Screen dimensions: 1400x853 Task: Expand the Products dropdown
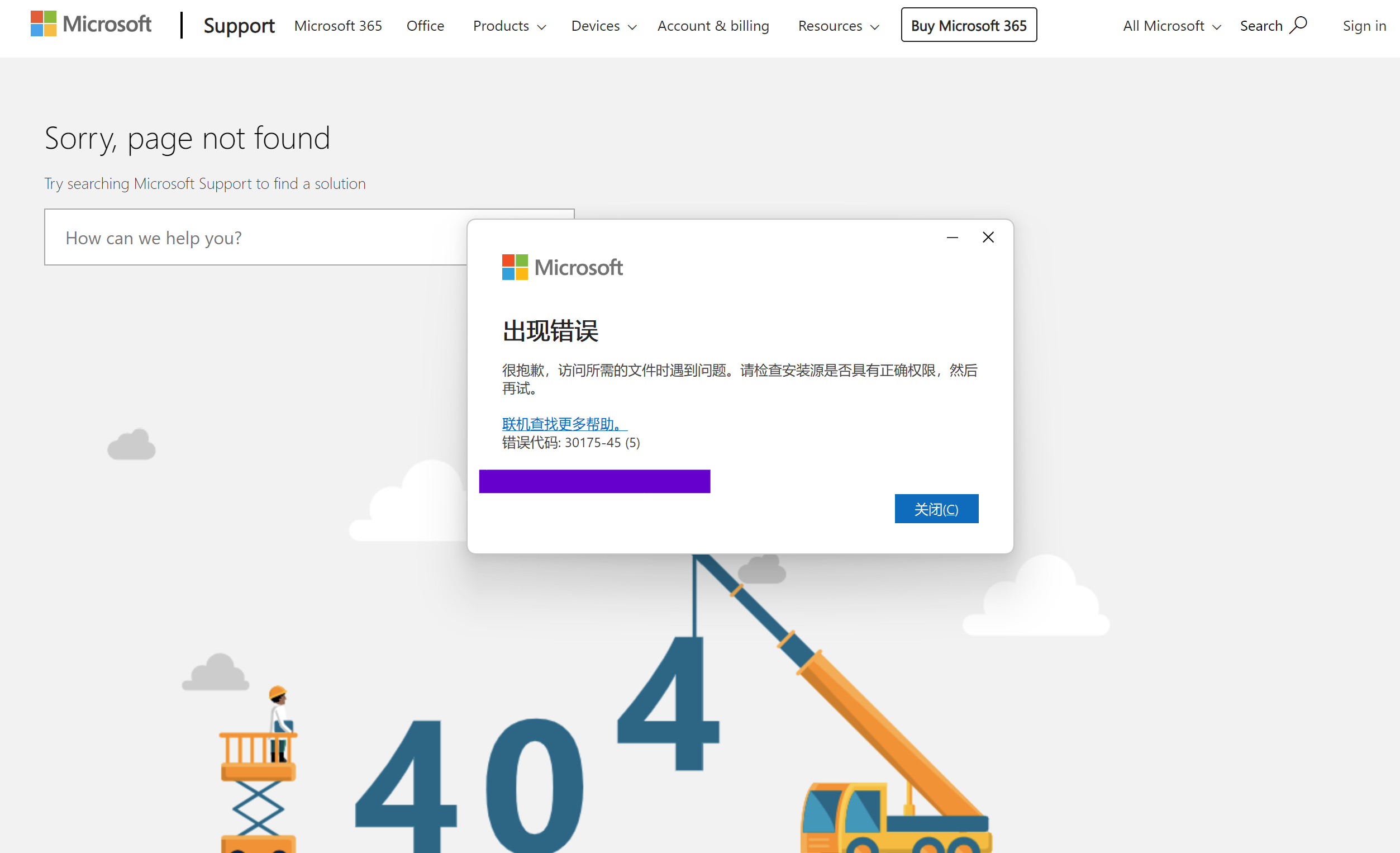[x=509, y=26]
